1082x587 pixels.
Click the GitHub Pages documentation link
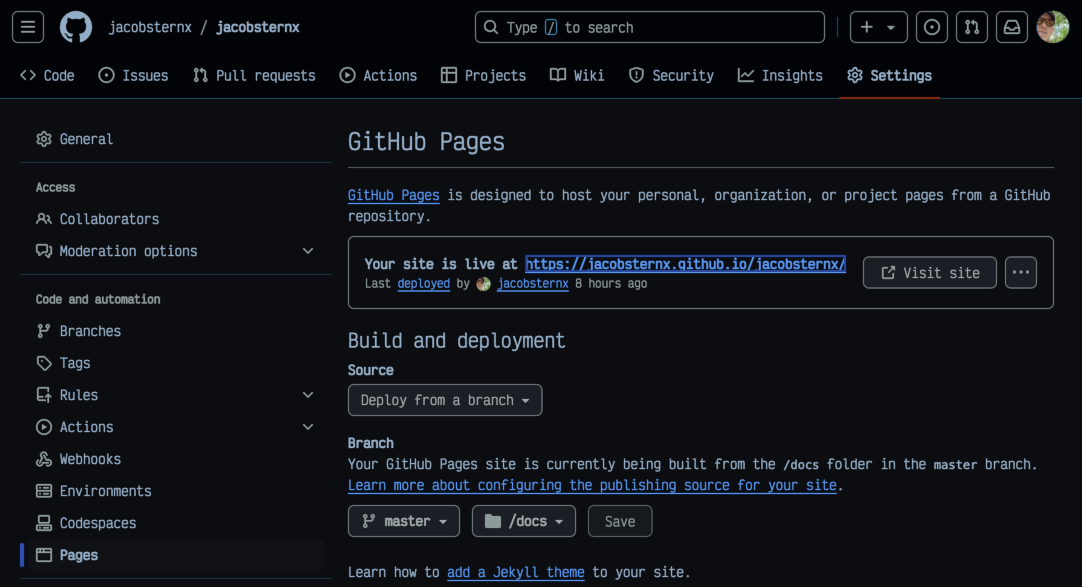coord(393,195)
